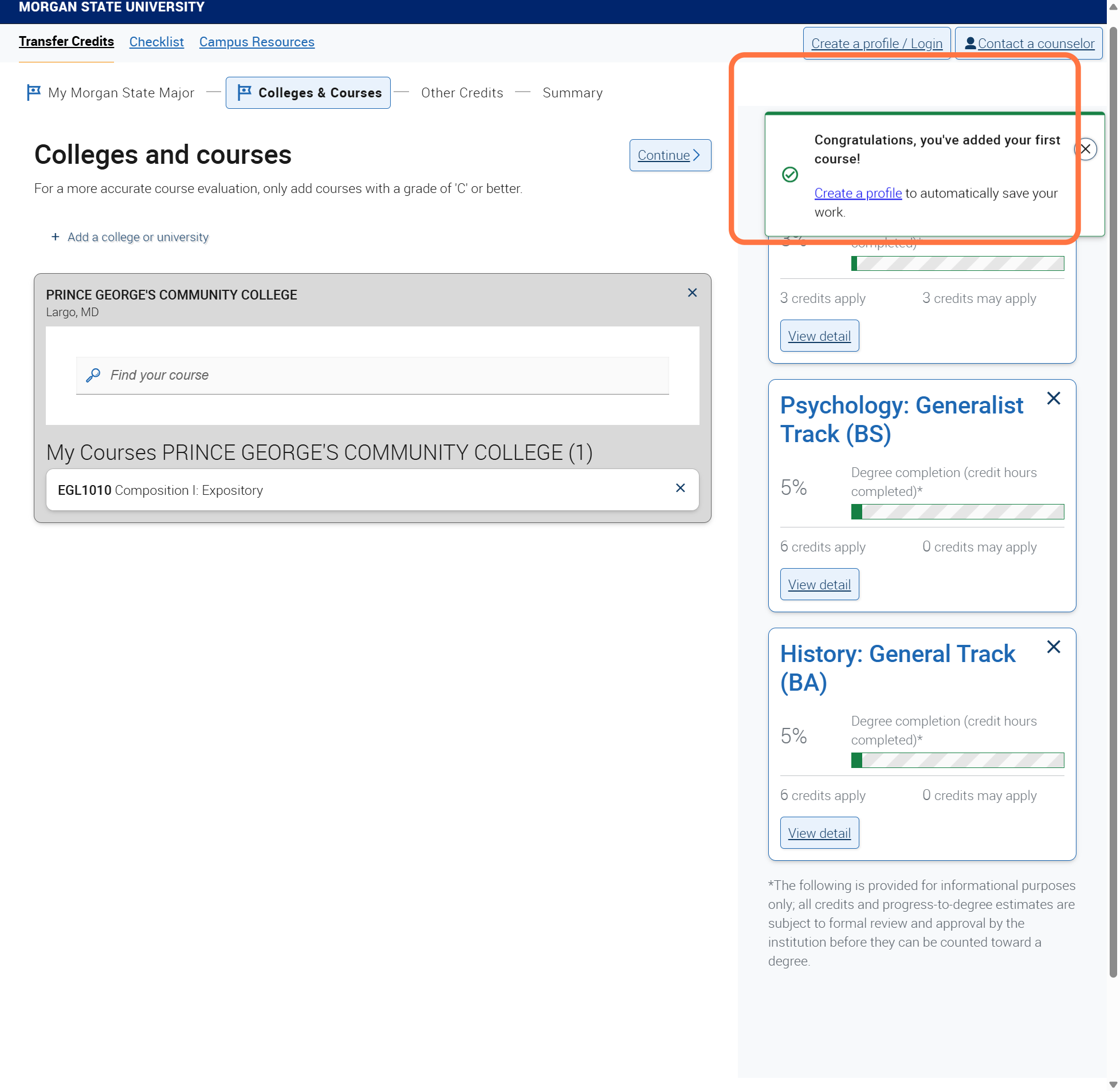Close the Psychology Generalist Track card
Screen dimensions: 1120x1091
(1053, 398)
